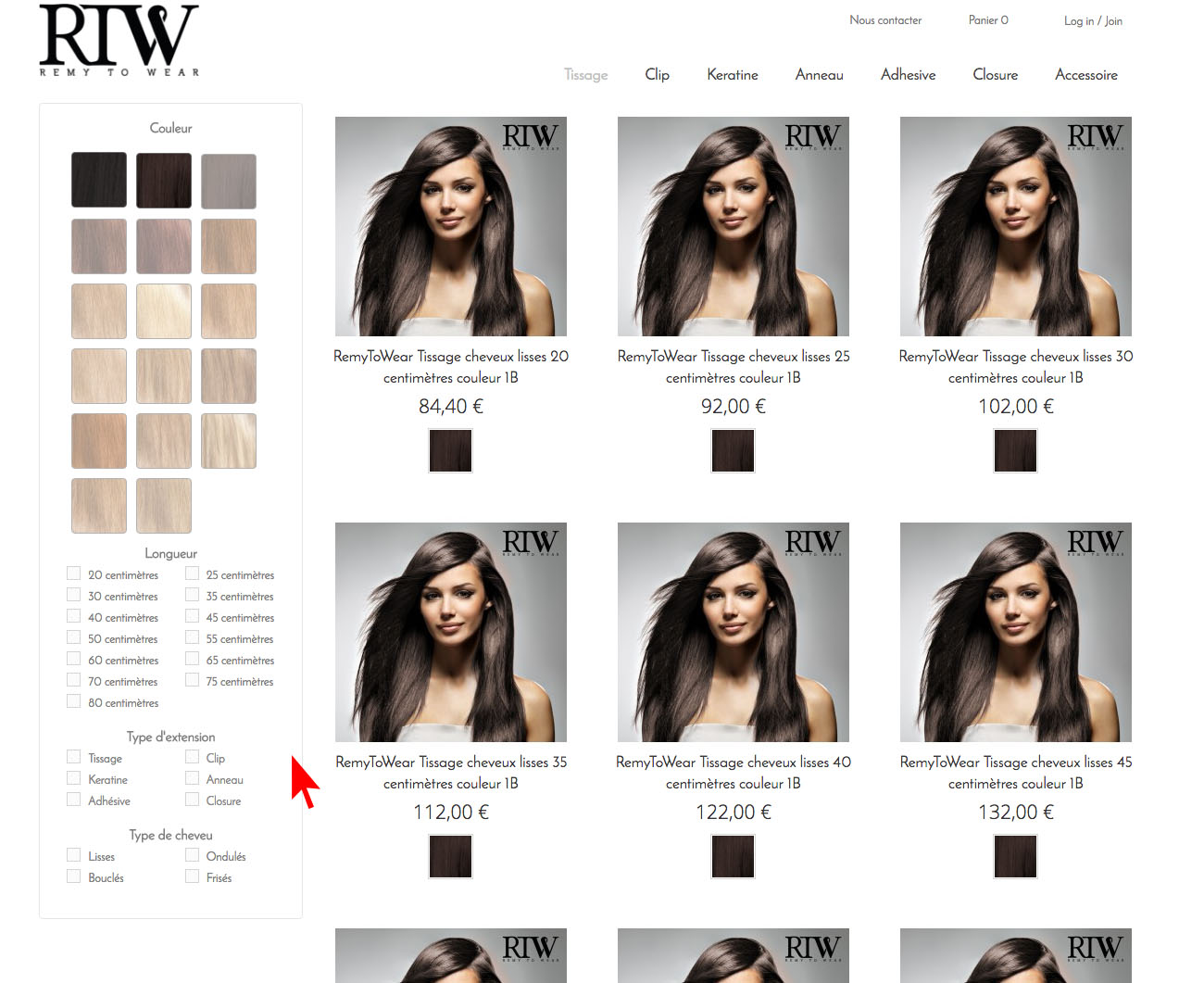Check the 40 centimètres option

point(73,616)
